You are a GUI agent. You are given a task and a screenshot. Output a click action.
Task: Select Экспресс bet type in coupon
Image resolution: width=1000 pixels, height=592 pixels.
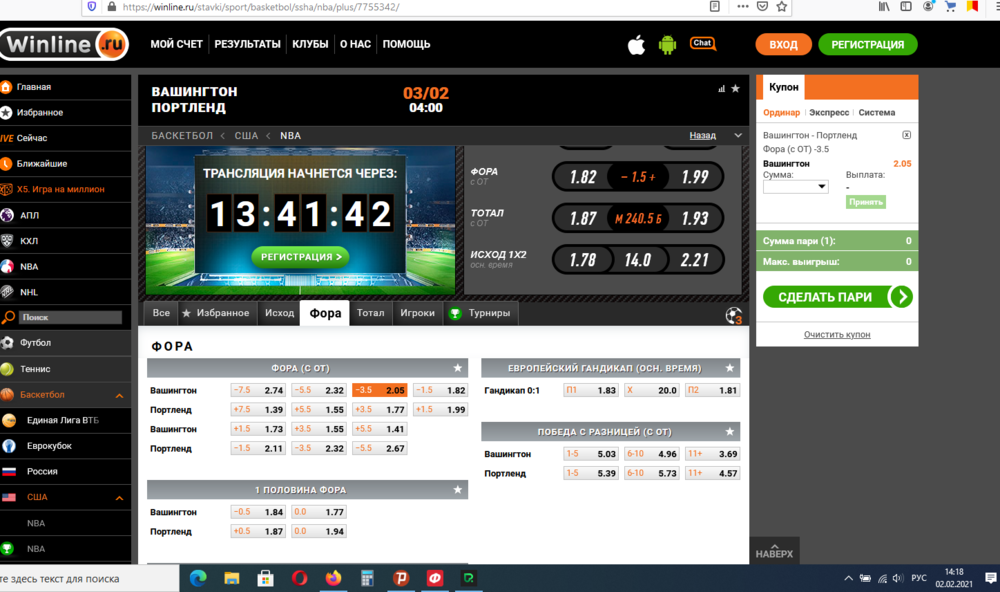(x=829, y=112)
